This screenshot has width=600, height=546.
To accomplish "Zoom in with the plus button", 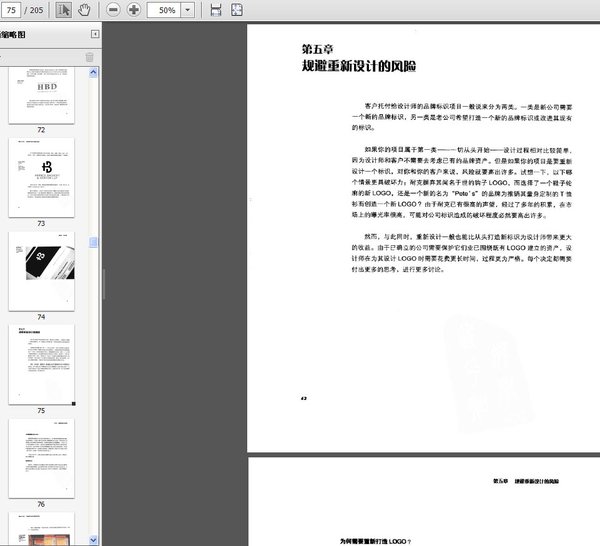I will coord(134,10).
